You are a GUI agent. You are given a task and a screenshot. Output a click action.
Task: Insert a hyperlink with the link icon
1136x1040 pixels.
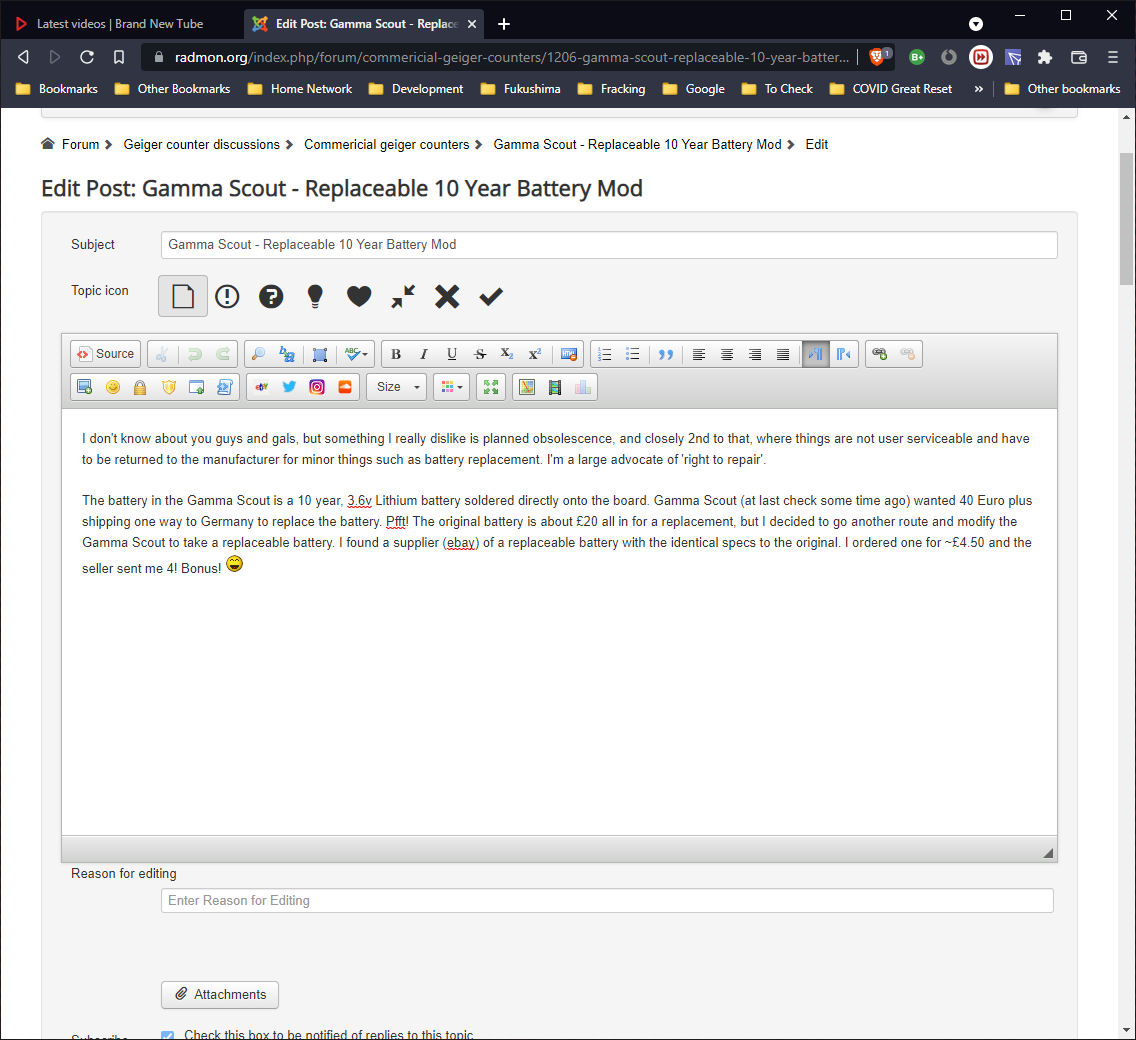point(880,354)
